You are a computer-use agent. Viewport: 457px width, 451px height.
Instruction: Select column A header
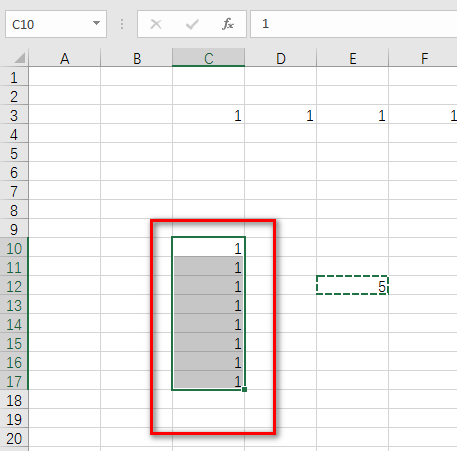(65, 58)
